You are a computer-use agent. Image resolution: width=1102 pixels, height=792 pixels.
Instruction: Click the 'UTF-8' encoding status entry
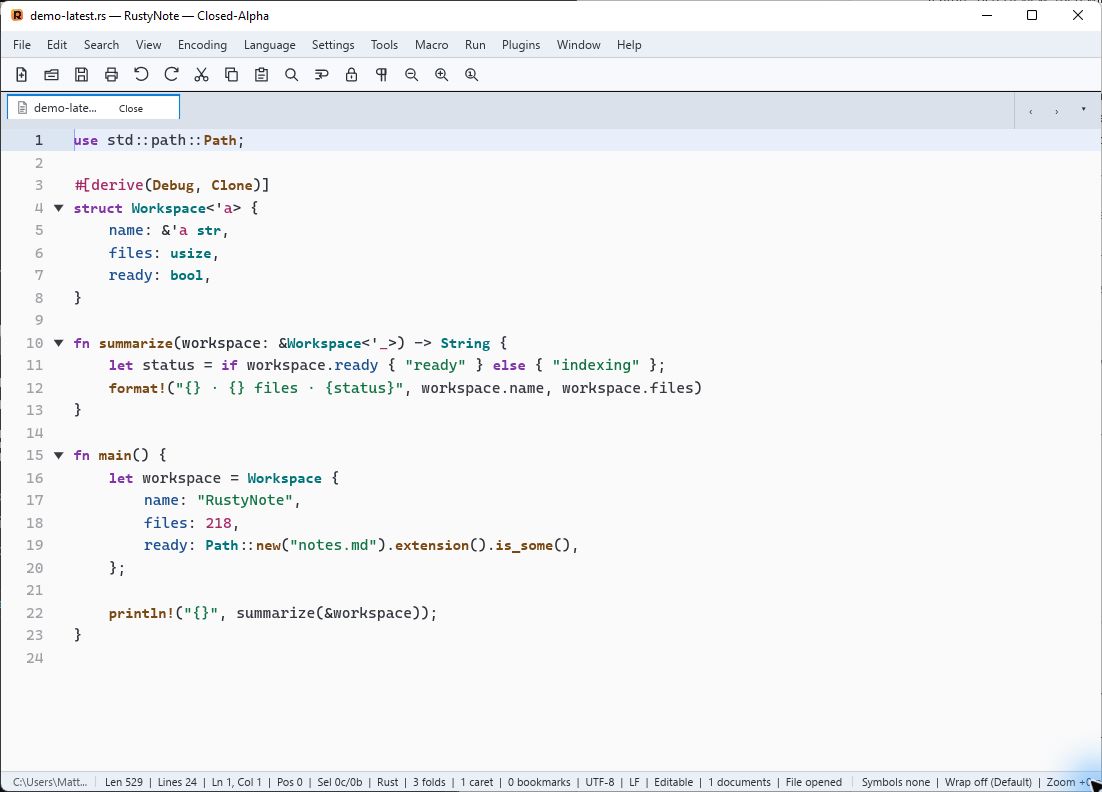(x=599, y=782)
